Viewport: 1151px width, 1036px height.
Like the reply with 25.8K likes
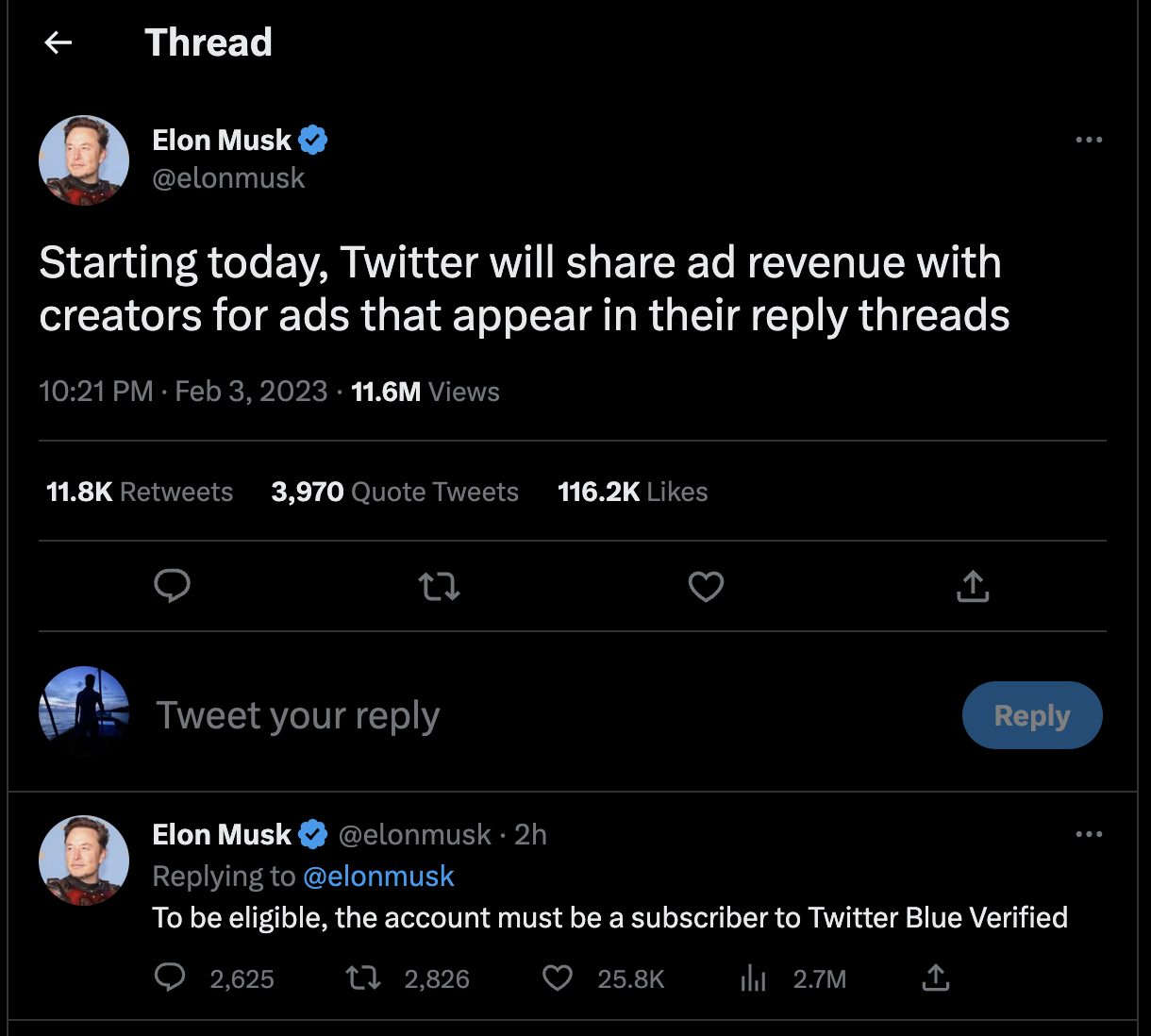(558, 978)
